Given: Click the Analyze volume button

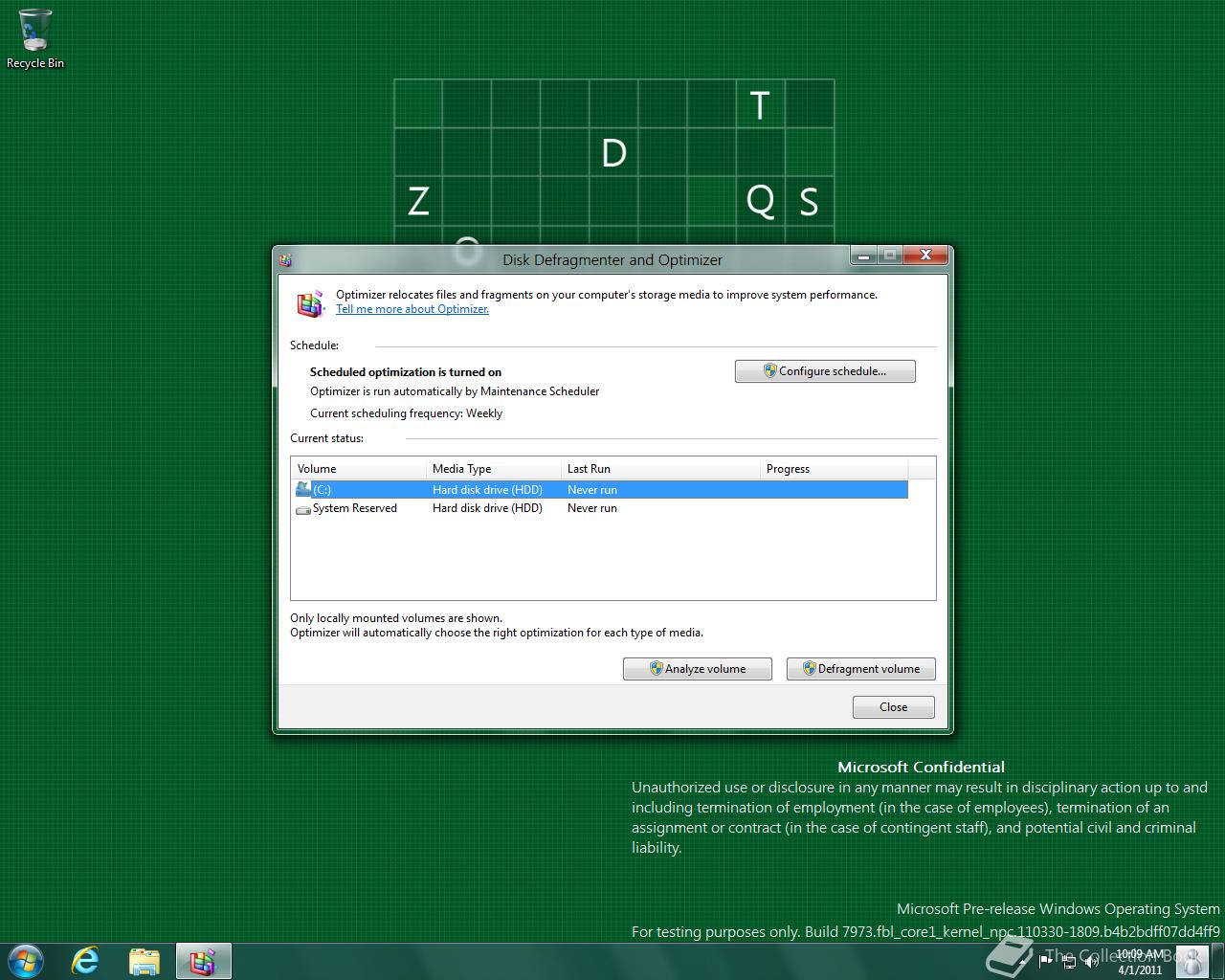Looking at the screenshot, I should coord(697,669).
